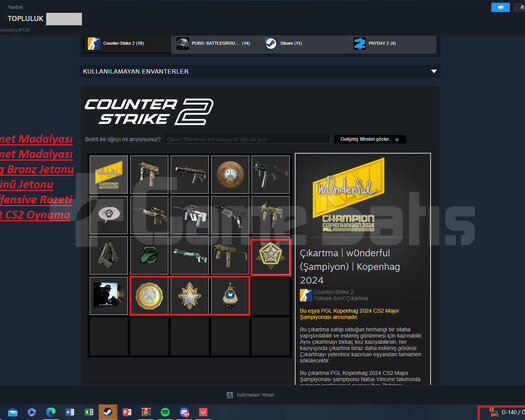
Task: Open WinRAR from the taskbar
Action: 146,412
